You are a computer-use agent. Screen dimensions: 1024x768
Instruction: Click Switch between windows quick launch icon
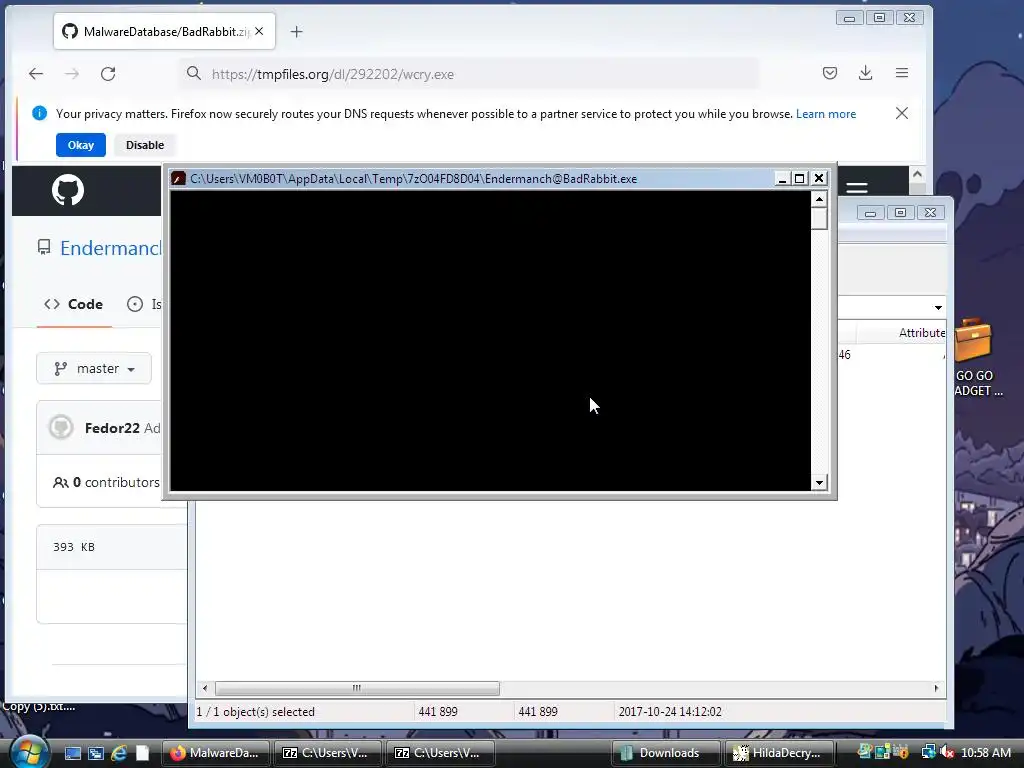pos(96,753)
